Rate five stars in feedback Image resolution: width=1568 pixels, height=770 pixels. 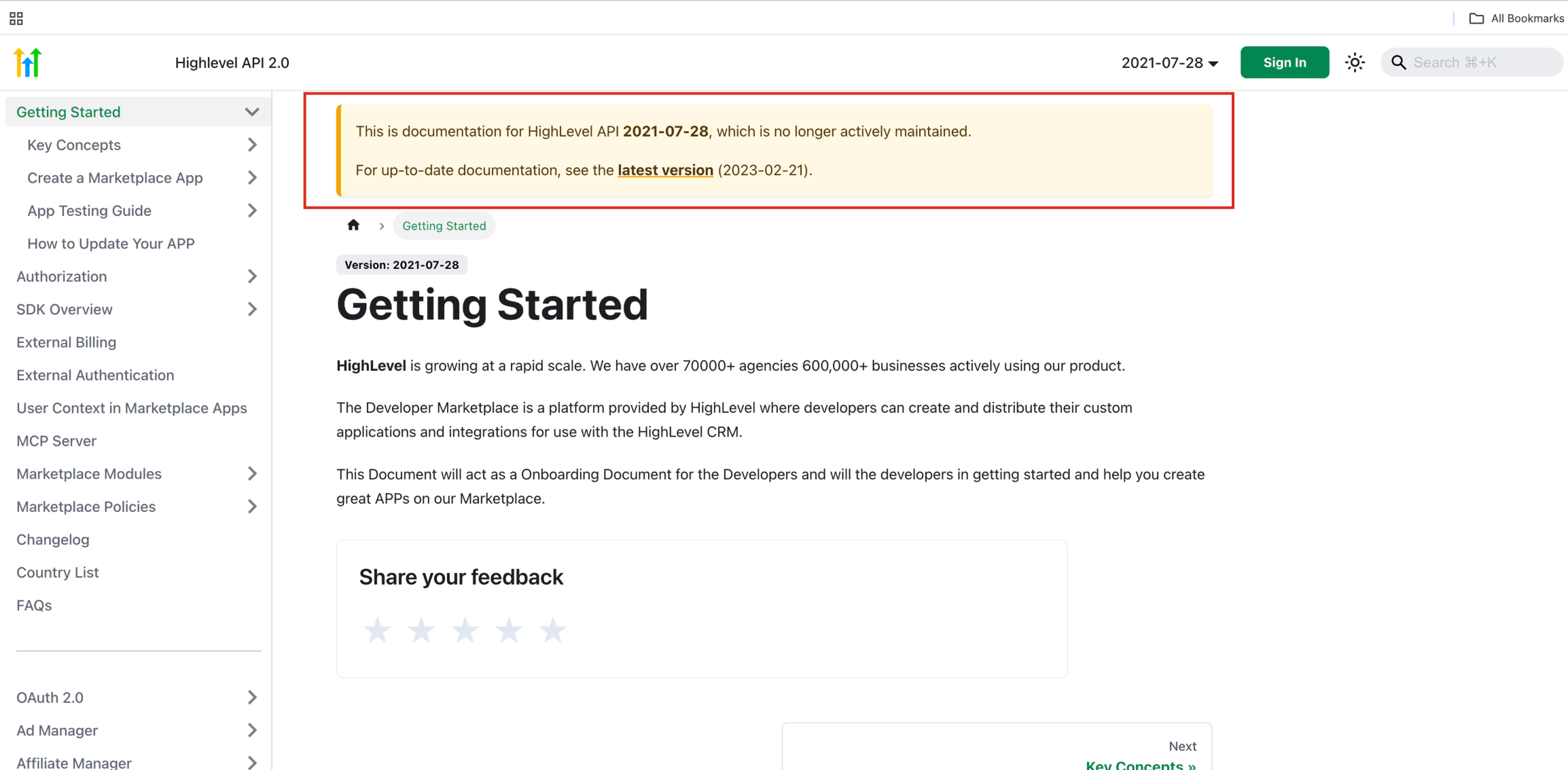[x=553, y=630]
